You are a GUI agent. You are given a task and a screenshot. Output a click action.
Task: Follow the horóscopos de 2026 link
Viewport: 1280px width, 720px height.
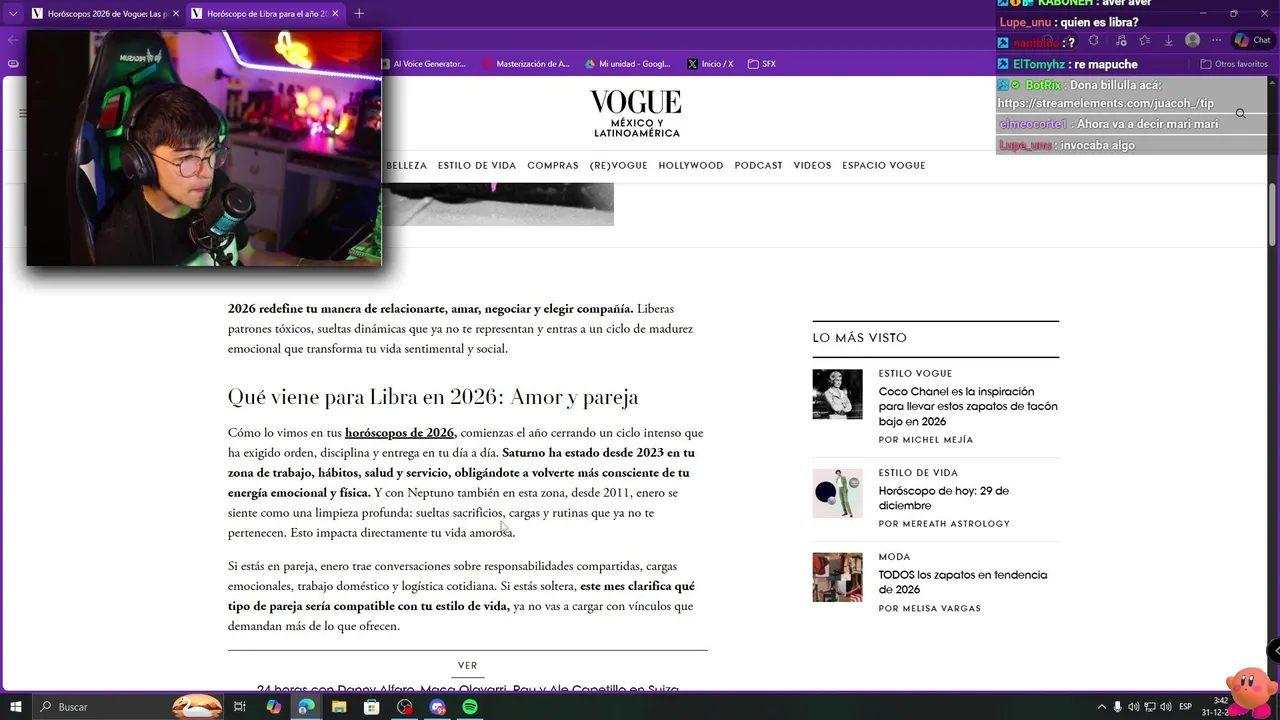[x=401, y=433]
